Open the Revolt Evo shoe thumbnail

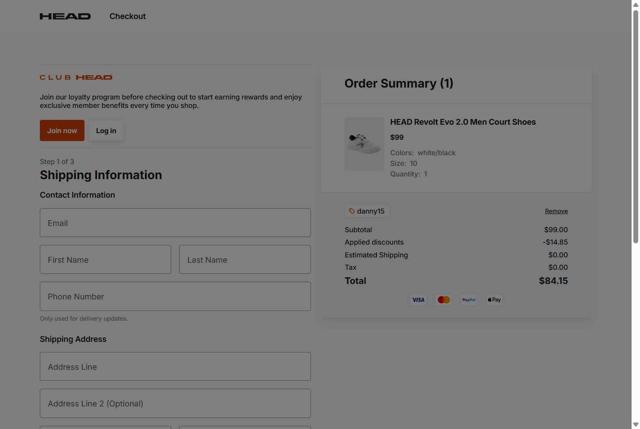[x=364, y=144]
